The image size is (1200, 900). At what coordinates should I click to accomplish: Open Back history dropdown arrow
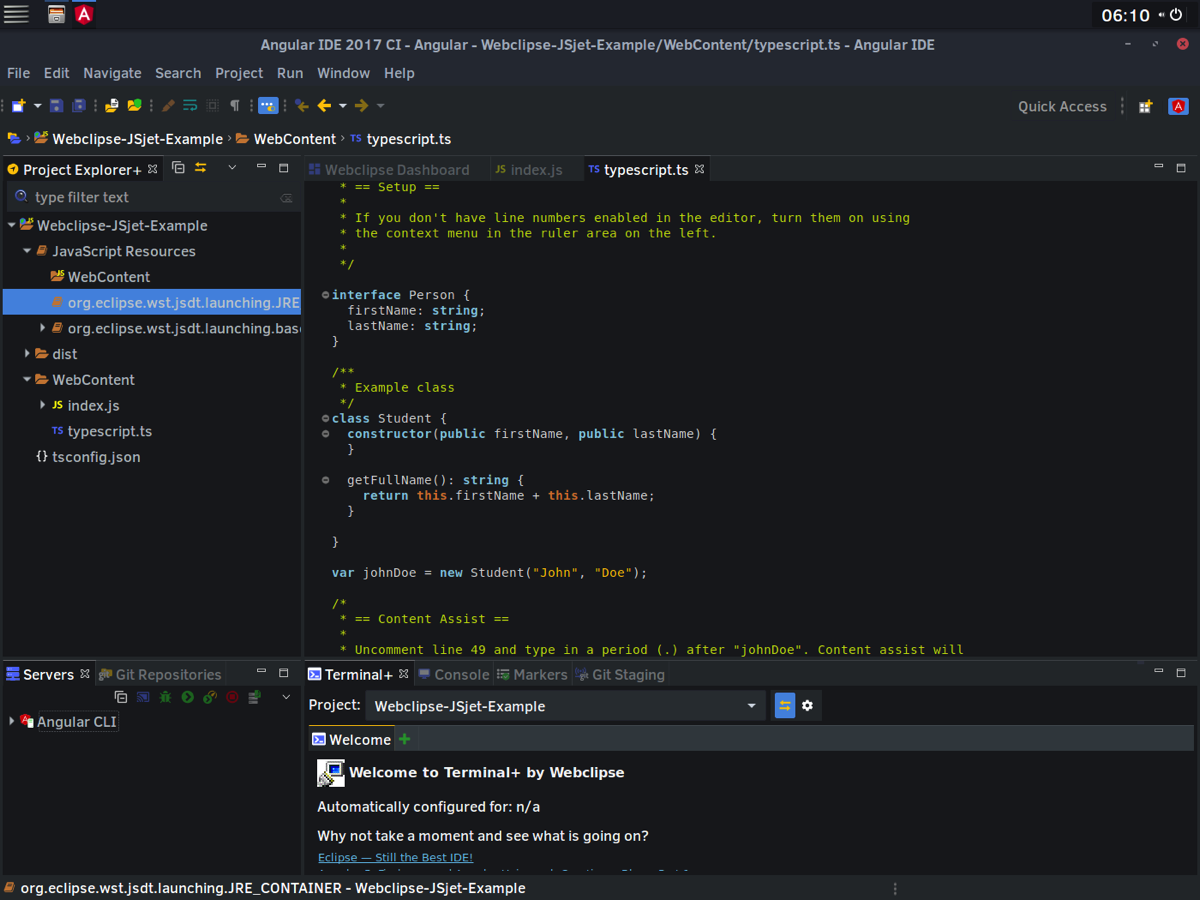click(342, 105)
